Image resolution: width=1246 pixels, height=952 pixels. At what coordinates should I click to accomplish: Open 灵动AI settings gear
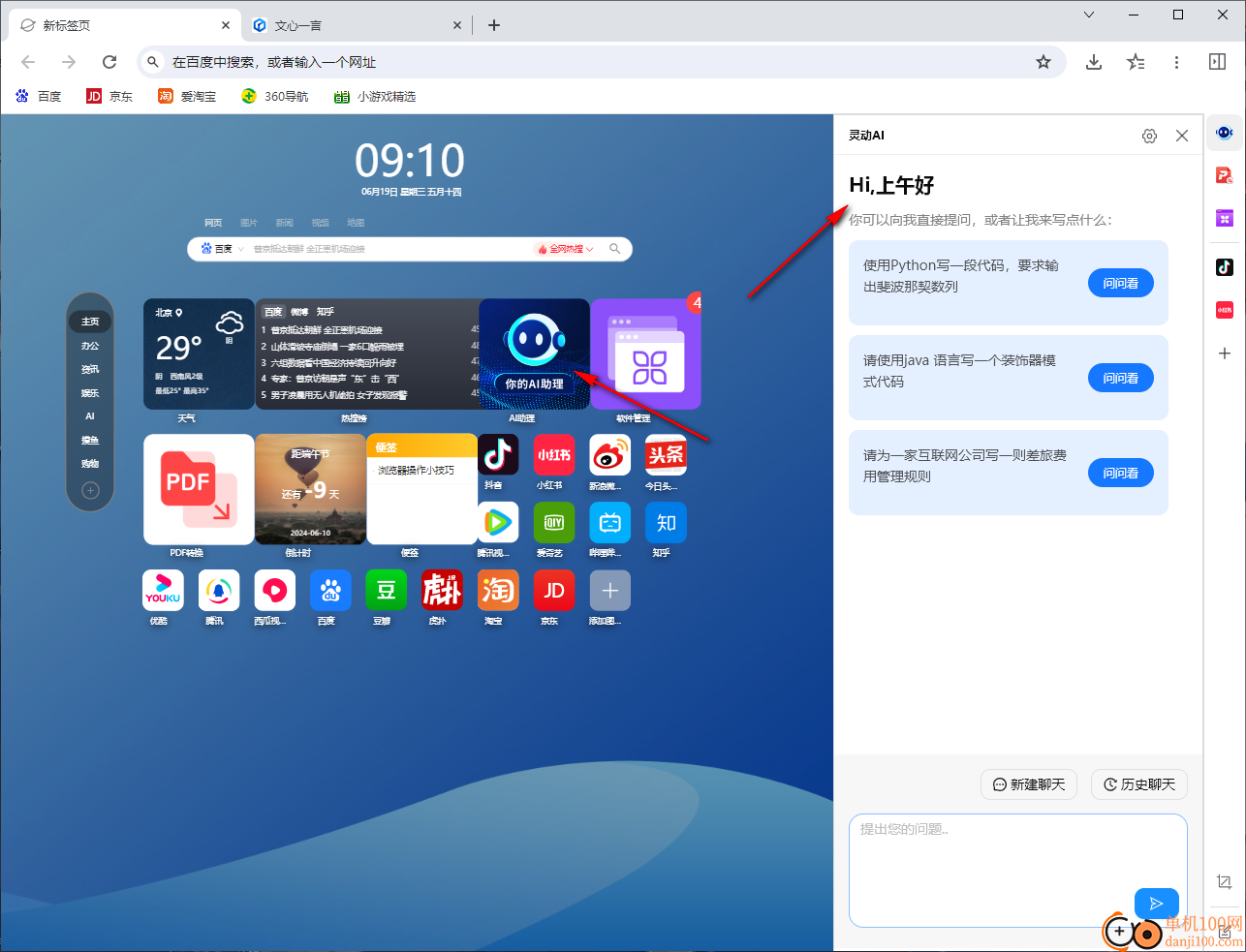pos(1149,136)
